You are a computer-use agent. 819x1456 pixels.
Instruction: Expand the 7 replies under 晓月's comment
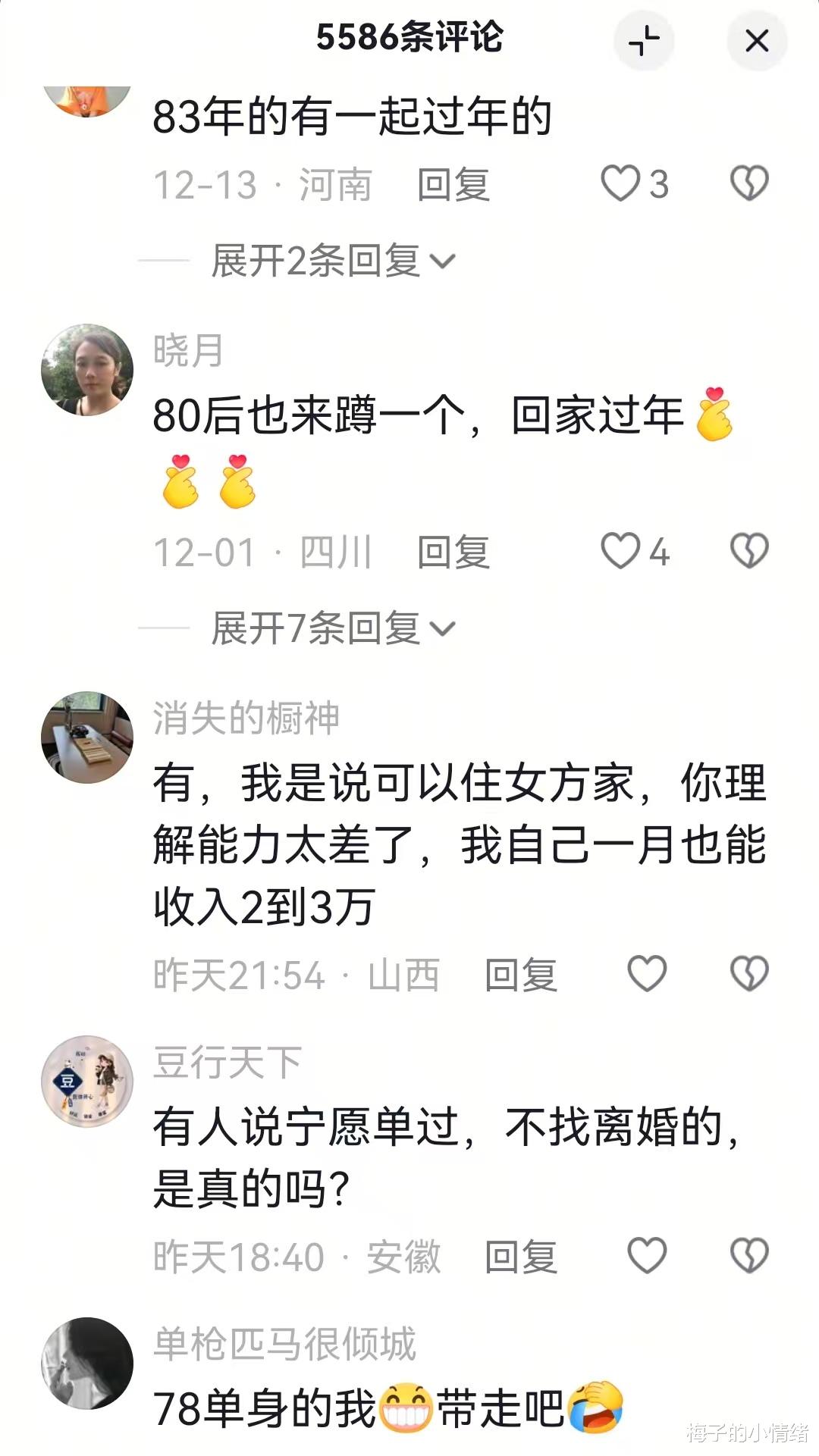tap(334, 628)
